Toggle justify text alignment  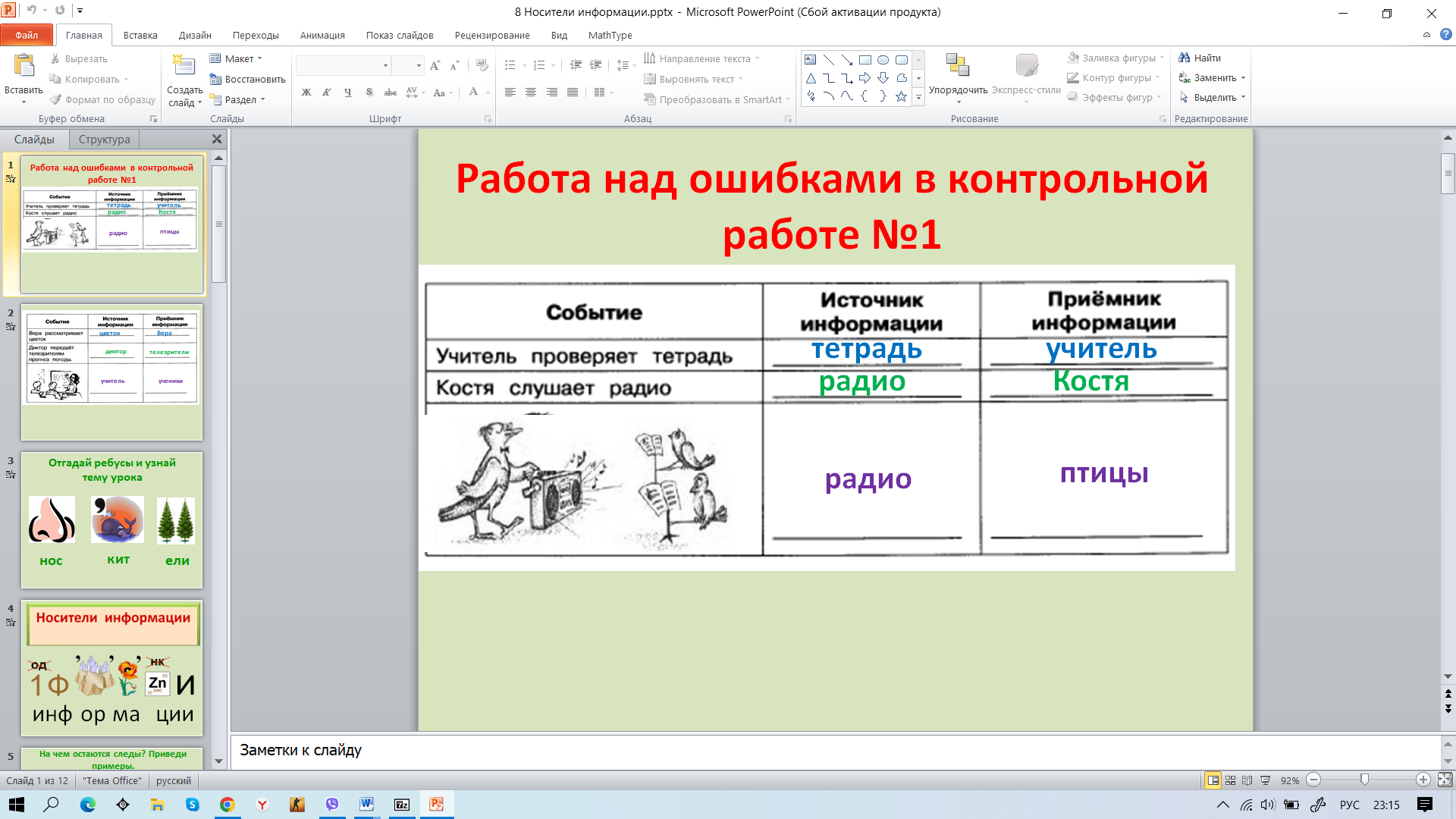click(x=573, y=93)
